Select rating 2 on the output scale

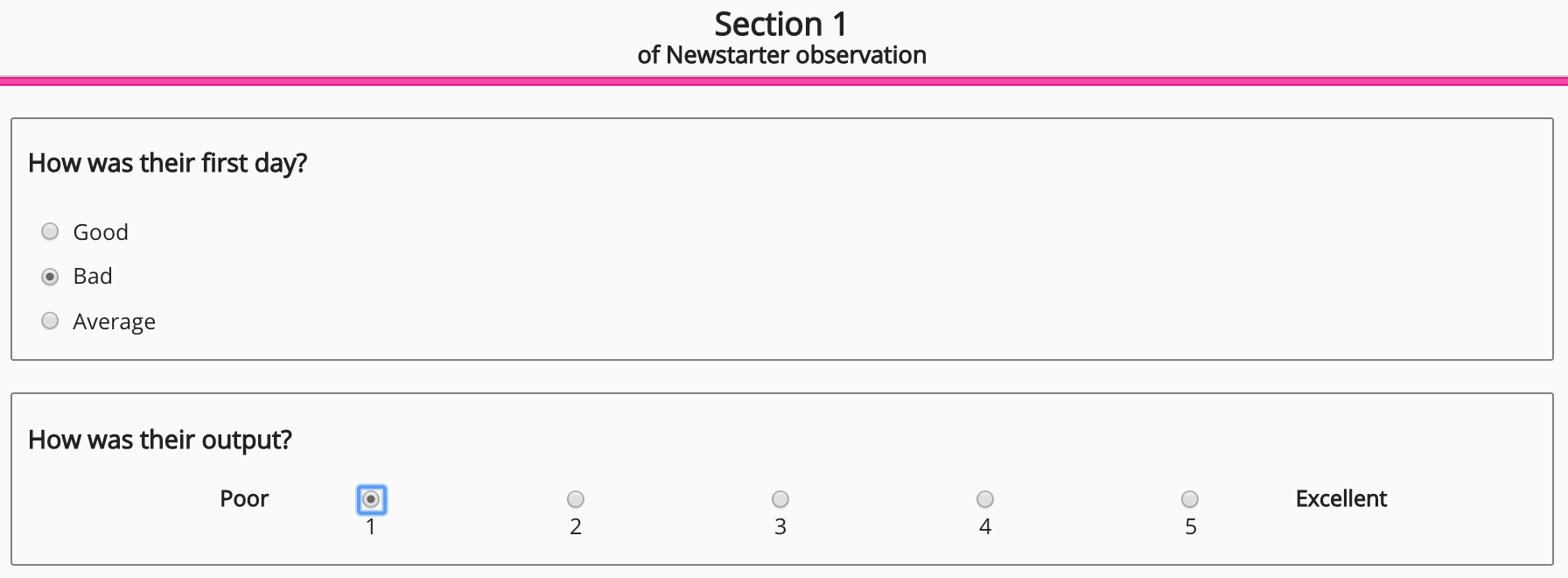pyautogui.click(x=575, y=499)
